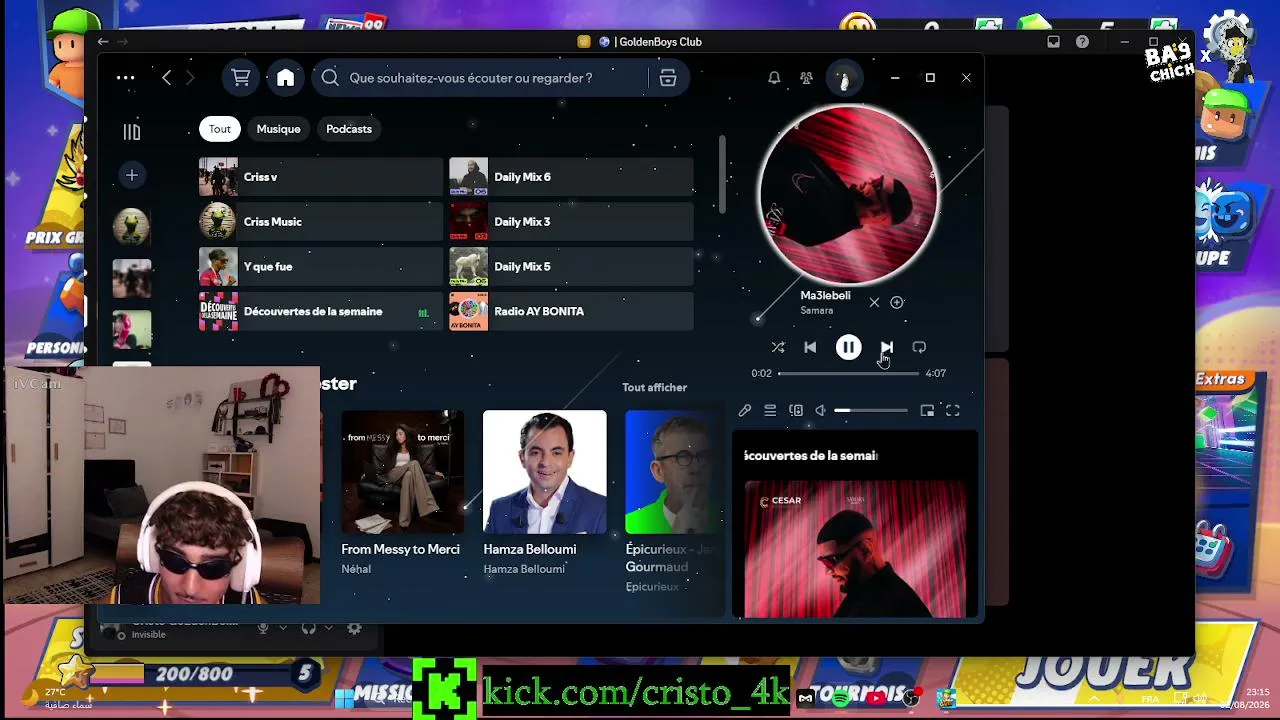Click 'Tout afficher' link
The image size is (1280, 720).
pos(654,388)
